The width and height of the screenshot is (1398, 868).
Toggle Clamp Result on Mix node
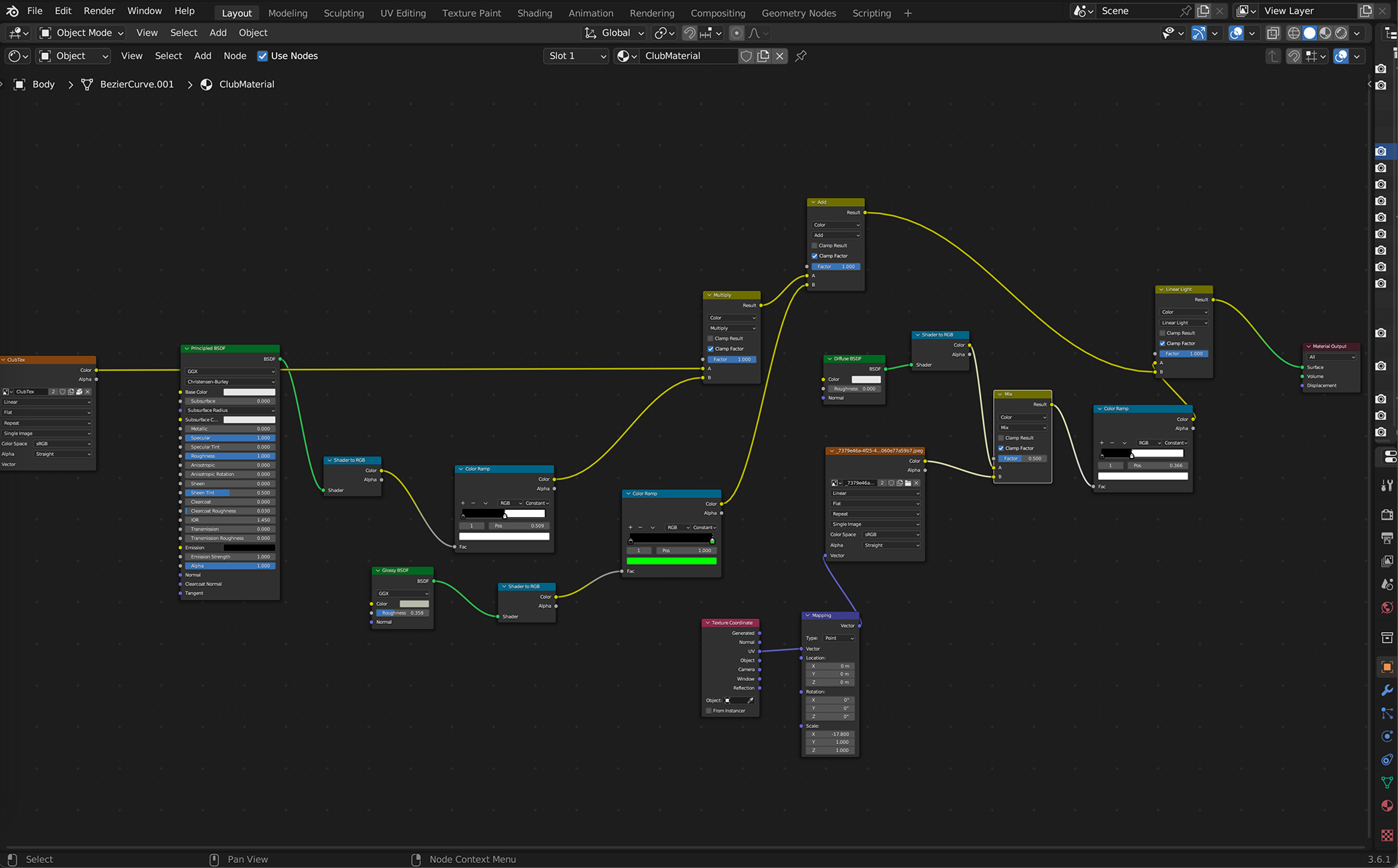(x=1001, y=438)
